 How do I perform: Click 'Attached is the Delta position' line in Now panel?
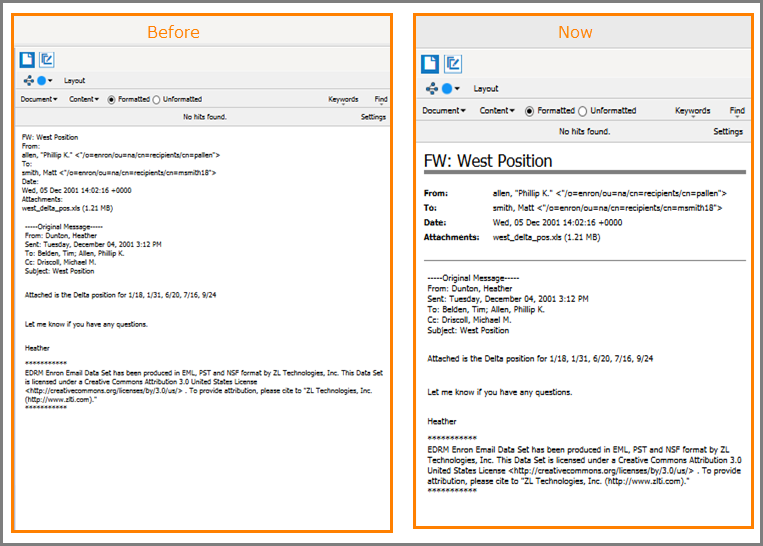pyautogui.click(x=540, y=359)
